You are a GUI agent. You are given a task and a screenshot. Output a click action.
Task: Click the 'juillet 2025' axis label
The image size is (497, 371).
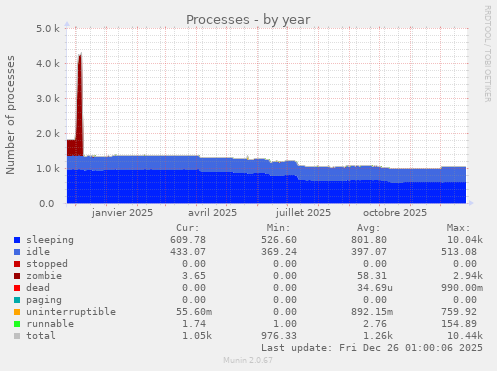click(303, 213)
